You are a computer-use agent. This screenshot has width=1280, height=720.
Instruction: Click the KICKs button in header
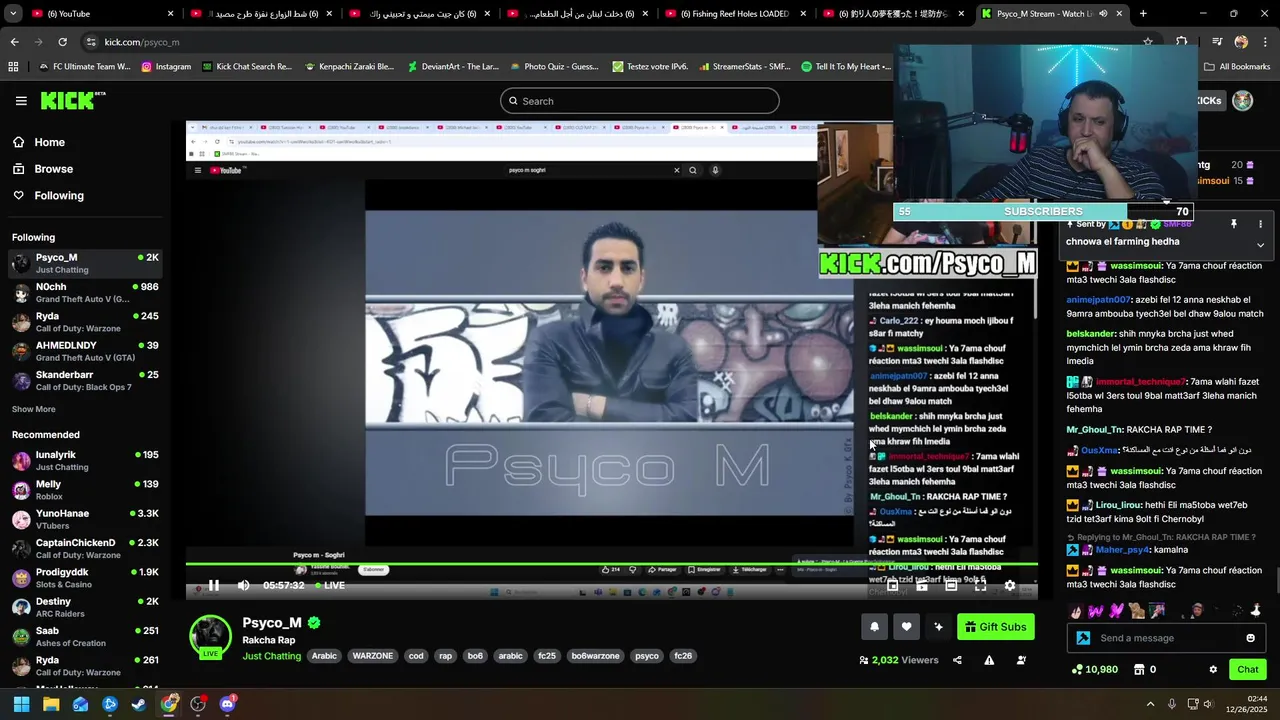(1209, 101)
